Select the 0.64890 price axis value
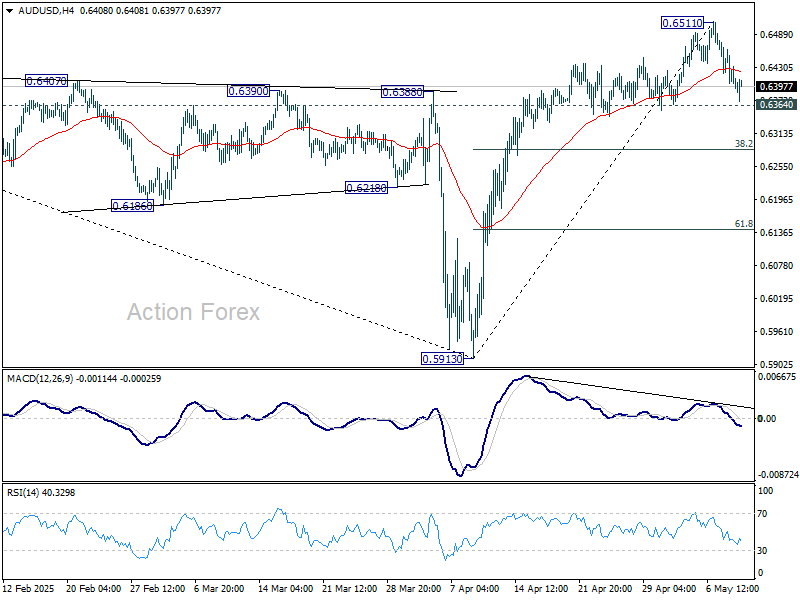 777,35
